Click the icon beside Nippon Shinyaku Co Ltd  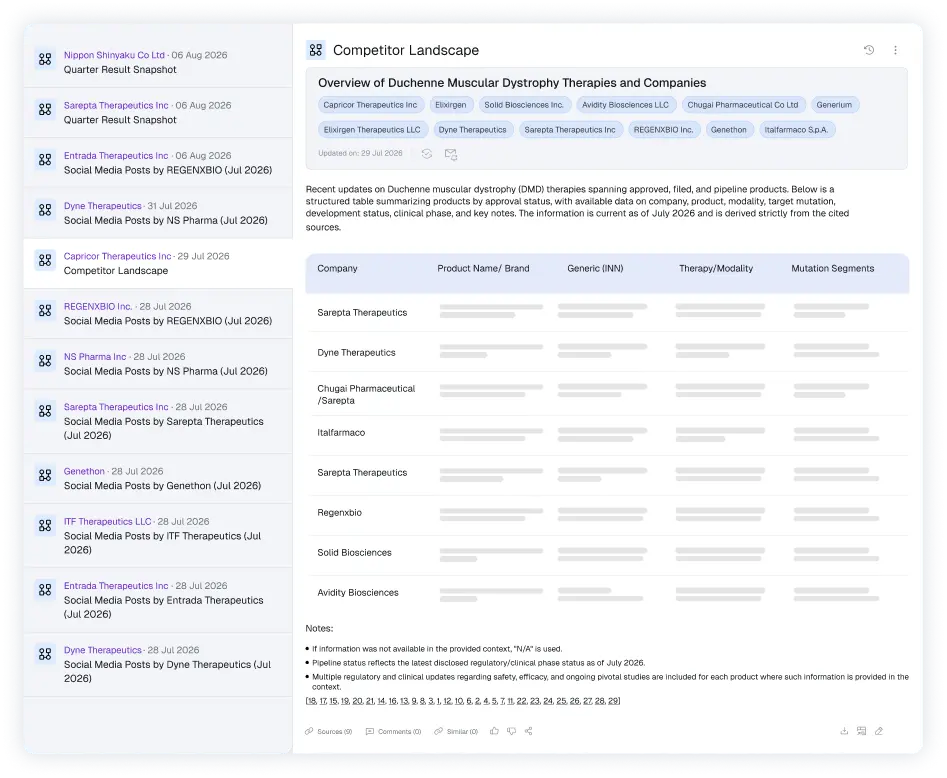(x=45, y=59)
